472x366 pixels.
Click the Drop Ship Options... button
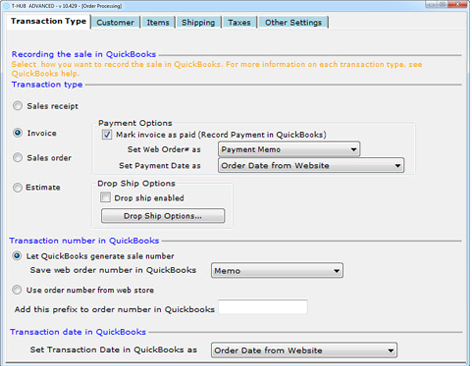click(163, 216)
